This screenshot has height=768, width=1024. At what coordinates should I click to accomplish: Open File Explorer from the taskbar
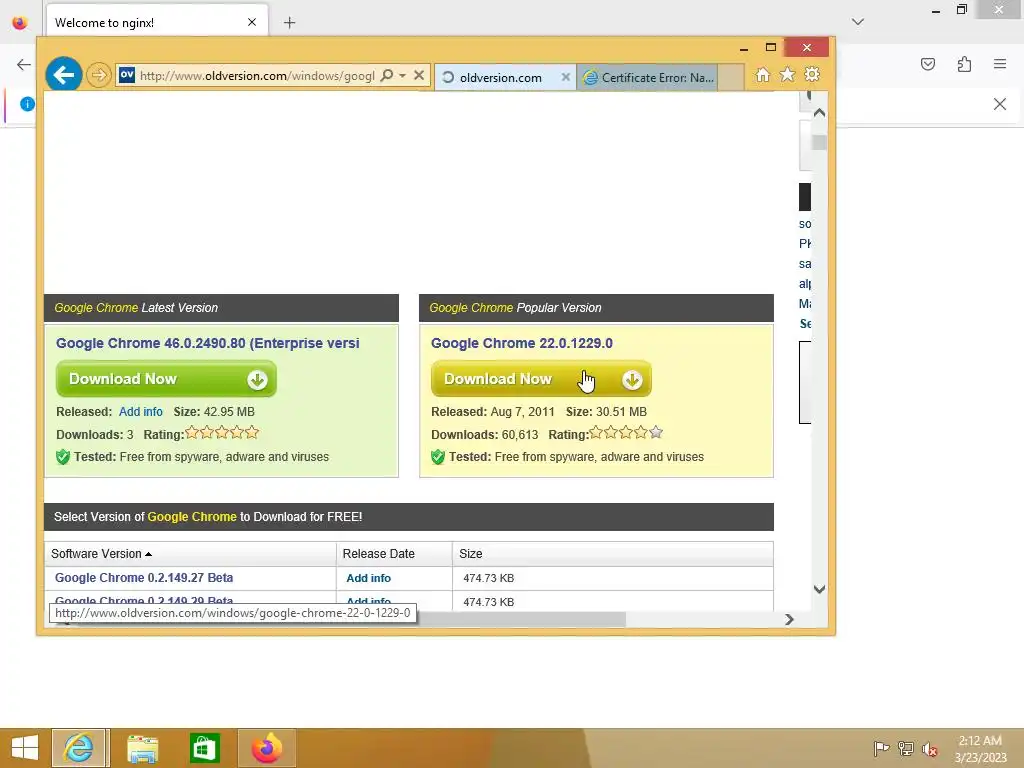[x=142, y=748]
